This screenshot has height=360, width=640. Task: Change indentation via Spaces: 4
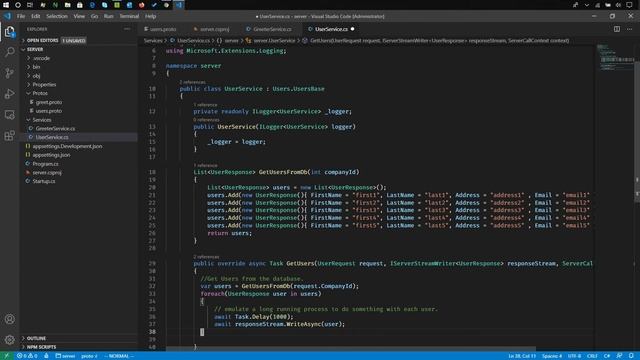point(552,356)
